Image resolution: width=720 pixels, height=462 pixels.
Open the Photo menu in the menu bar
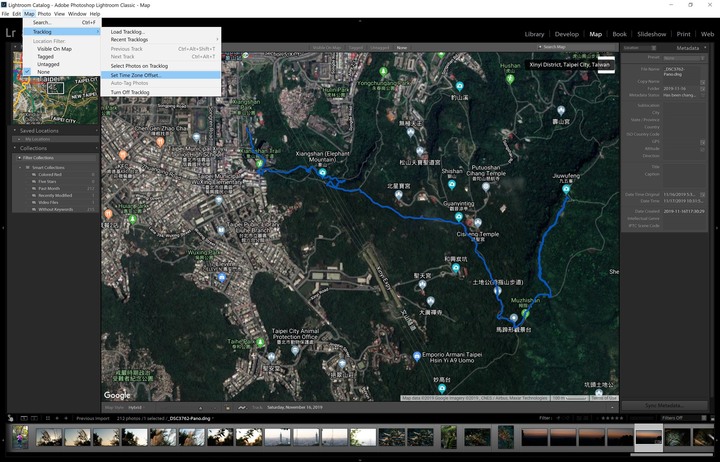(x=44, y=14)
